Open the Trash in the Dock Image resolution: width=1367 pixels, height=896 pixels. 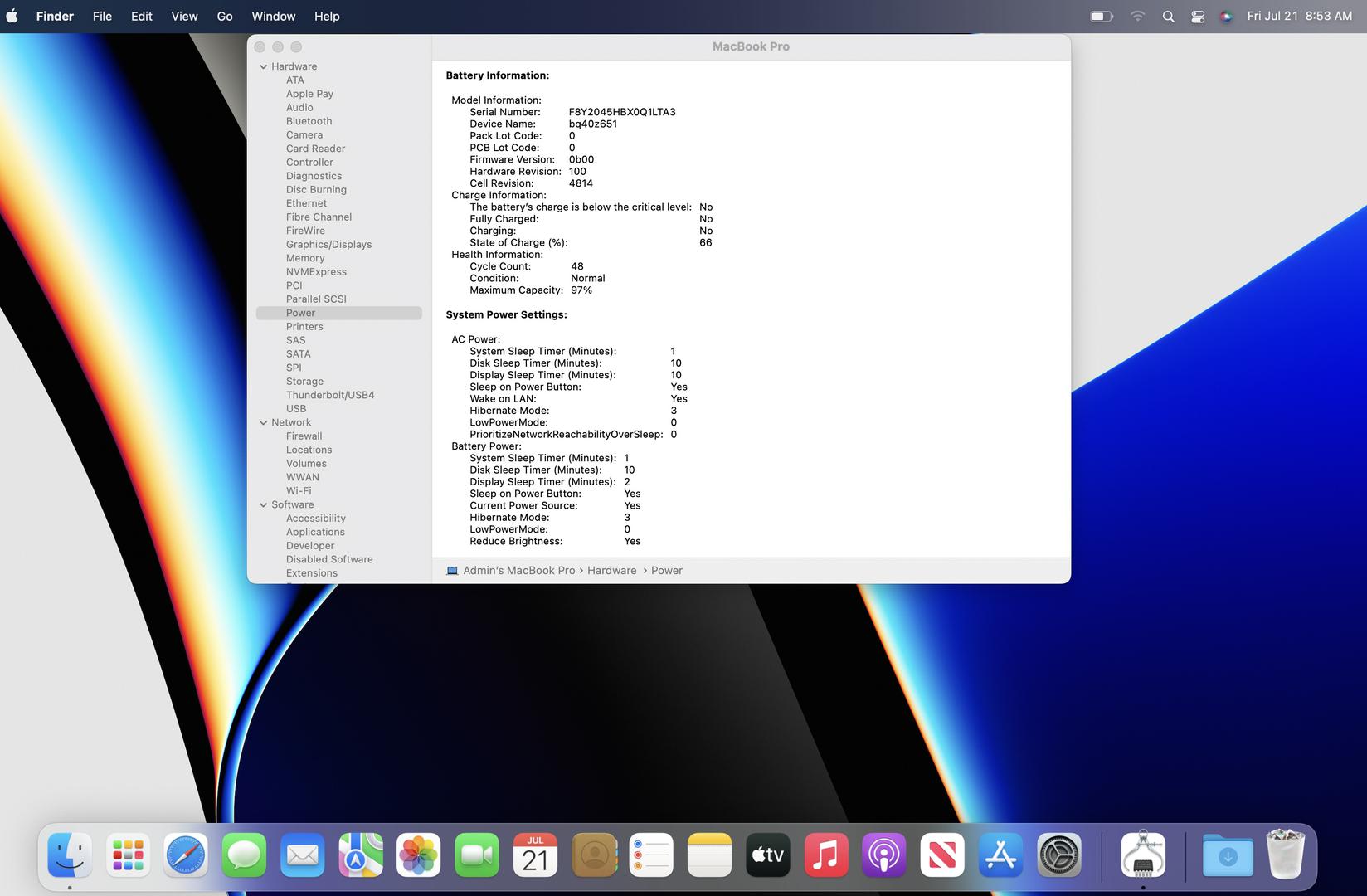click(x=1286, y=854)
